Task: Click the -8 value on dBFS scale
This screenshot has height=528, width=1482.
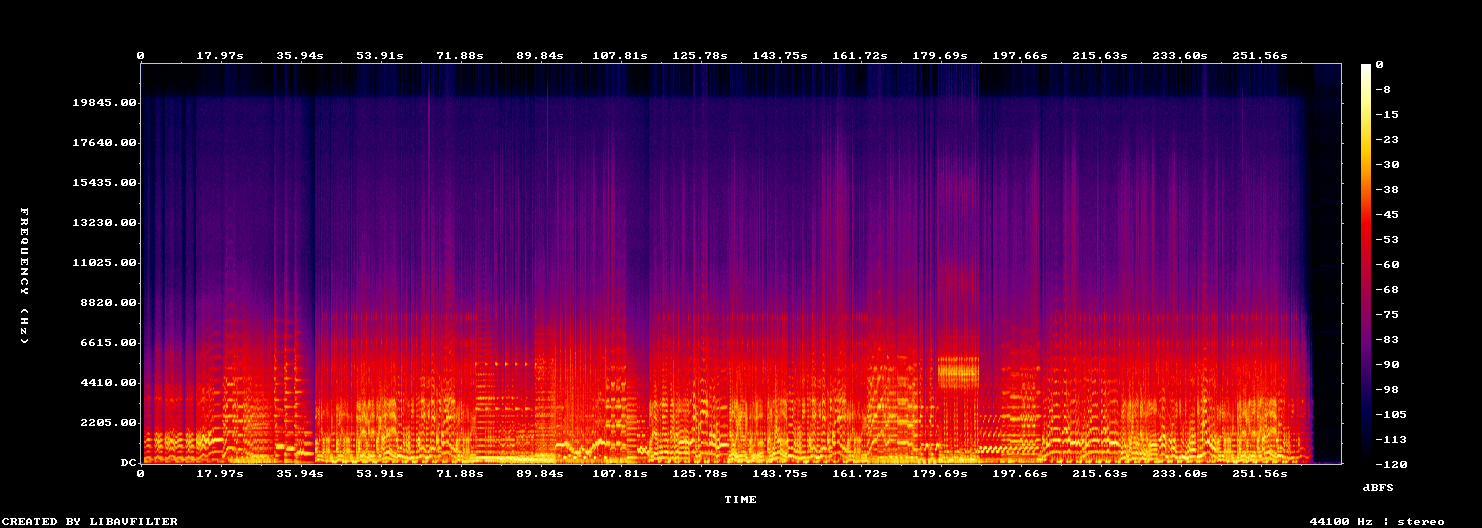Action: 1383,90
